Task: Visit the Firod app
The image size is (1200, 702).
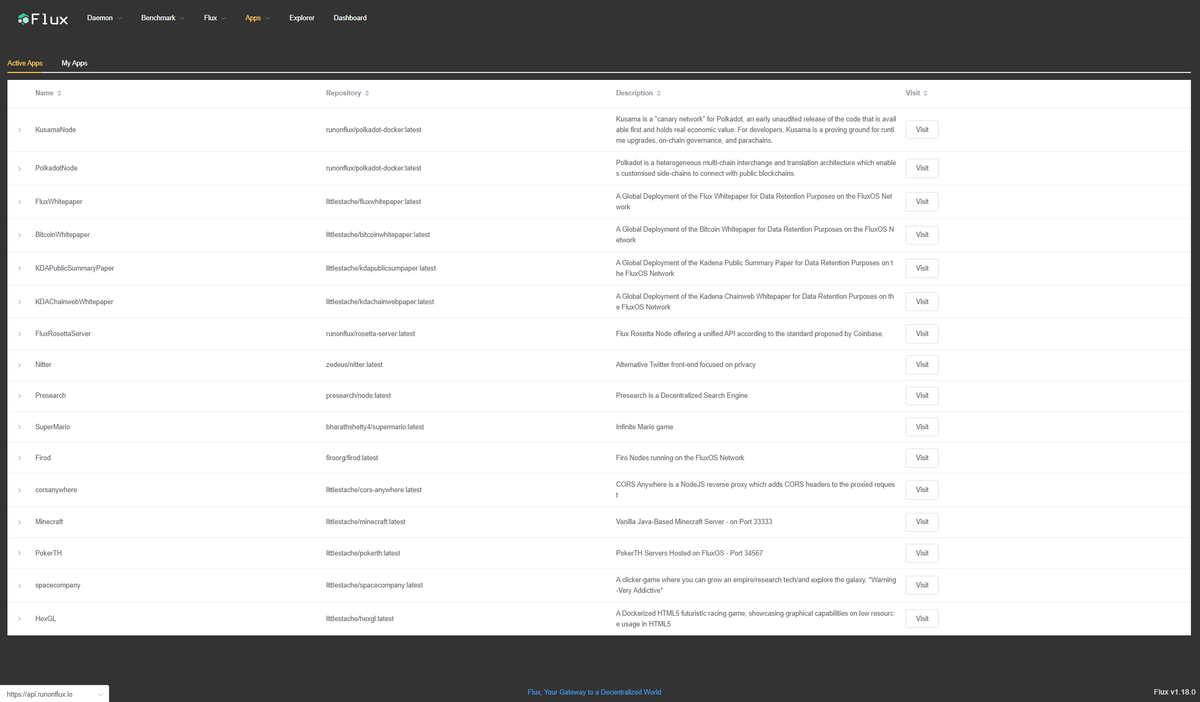Action: point(922,458)
